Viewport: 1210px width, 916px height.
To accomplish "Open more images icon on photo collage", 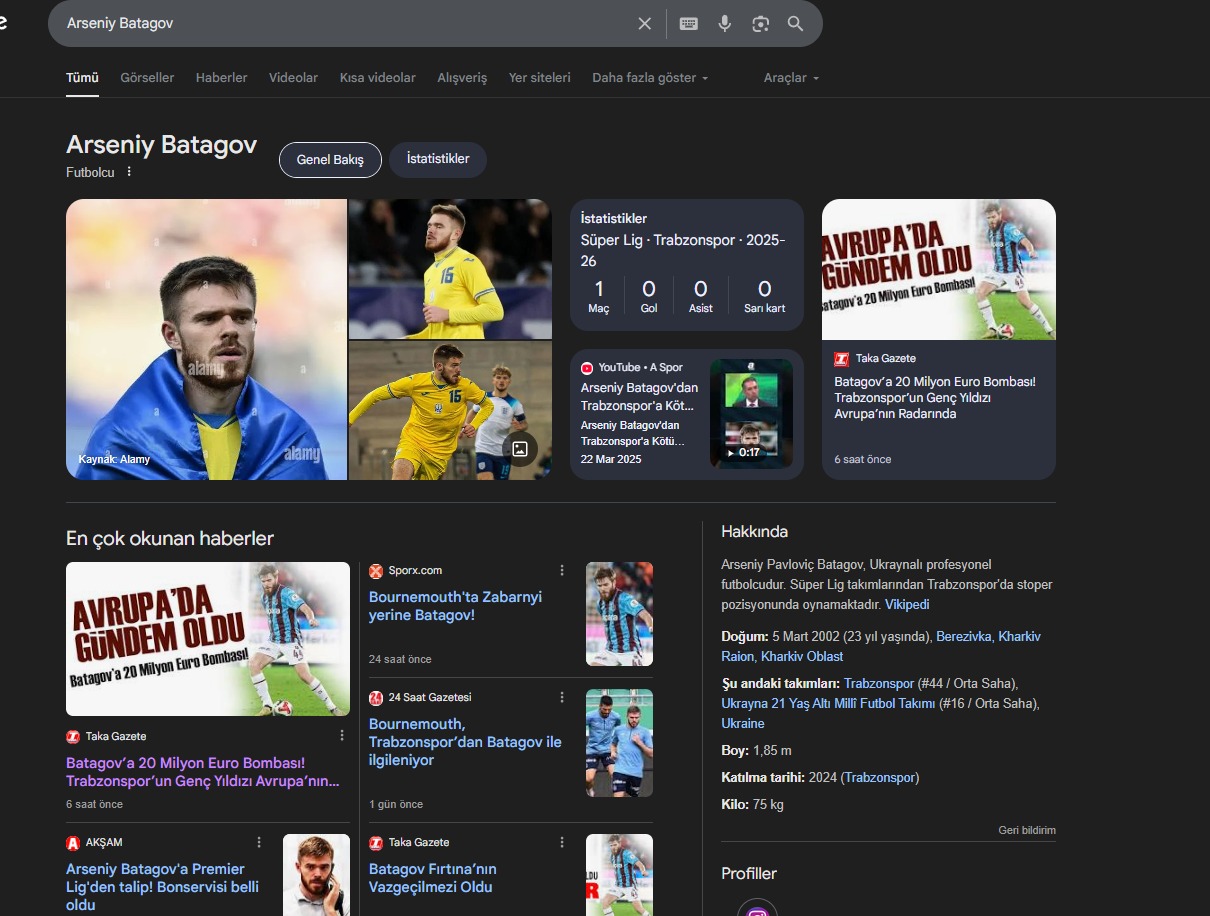I will click(x=520, y=449).
